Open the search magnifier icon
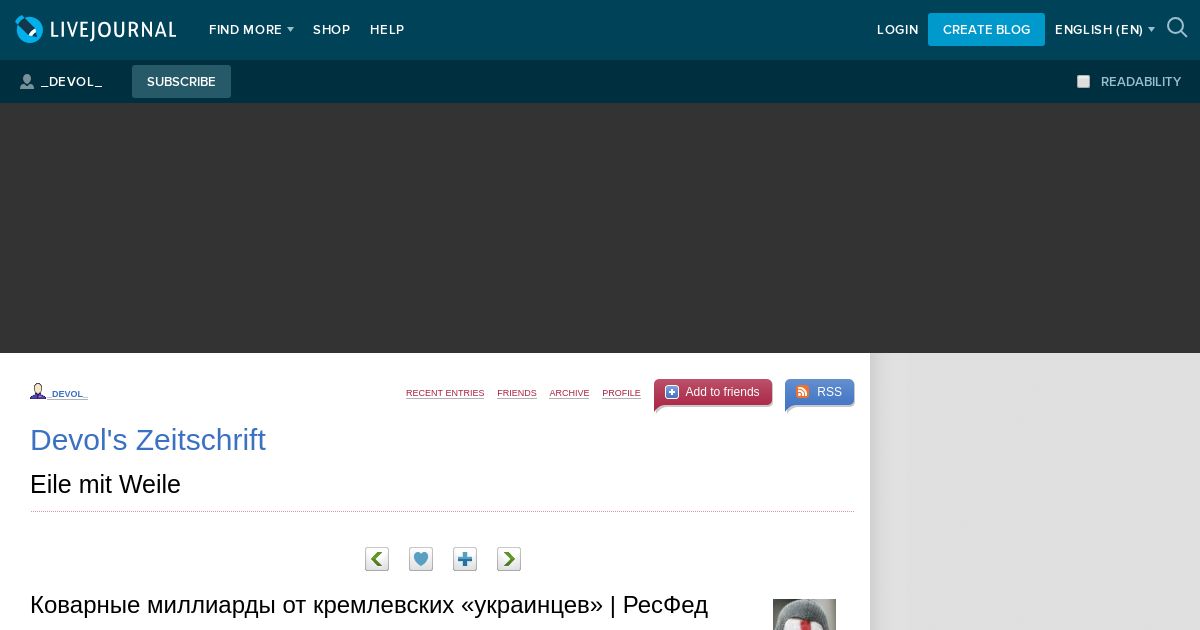1200x630 pixels. 1177,28
